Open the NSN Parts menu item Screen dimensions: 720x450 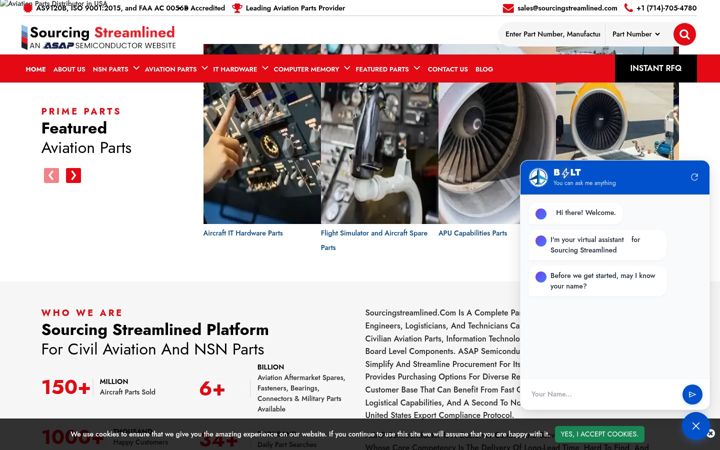coord(111,69)
